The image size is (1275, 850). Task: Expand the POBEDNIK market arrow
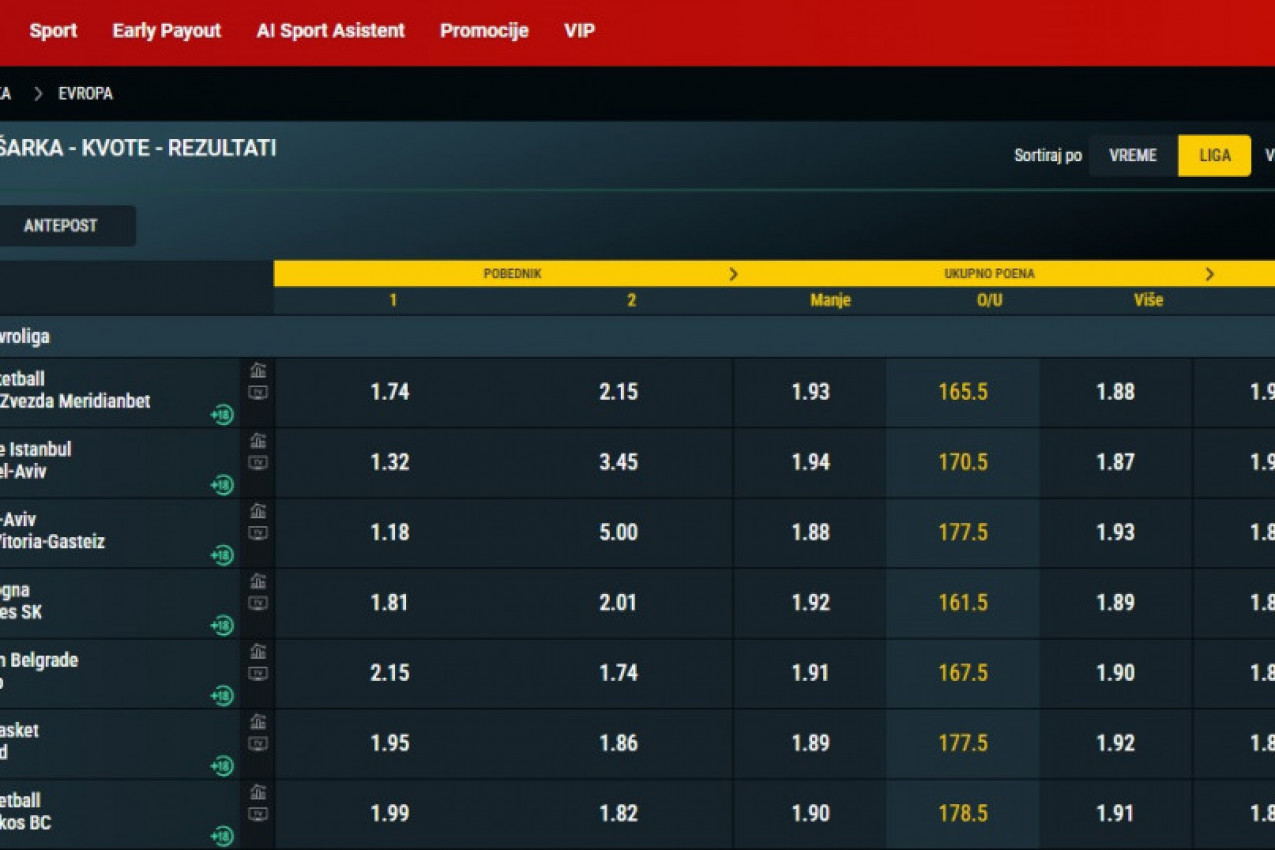click(733, 274)
